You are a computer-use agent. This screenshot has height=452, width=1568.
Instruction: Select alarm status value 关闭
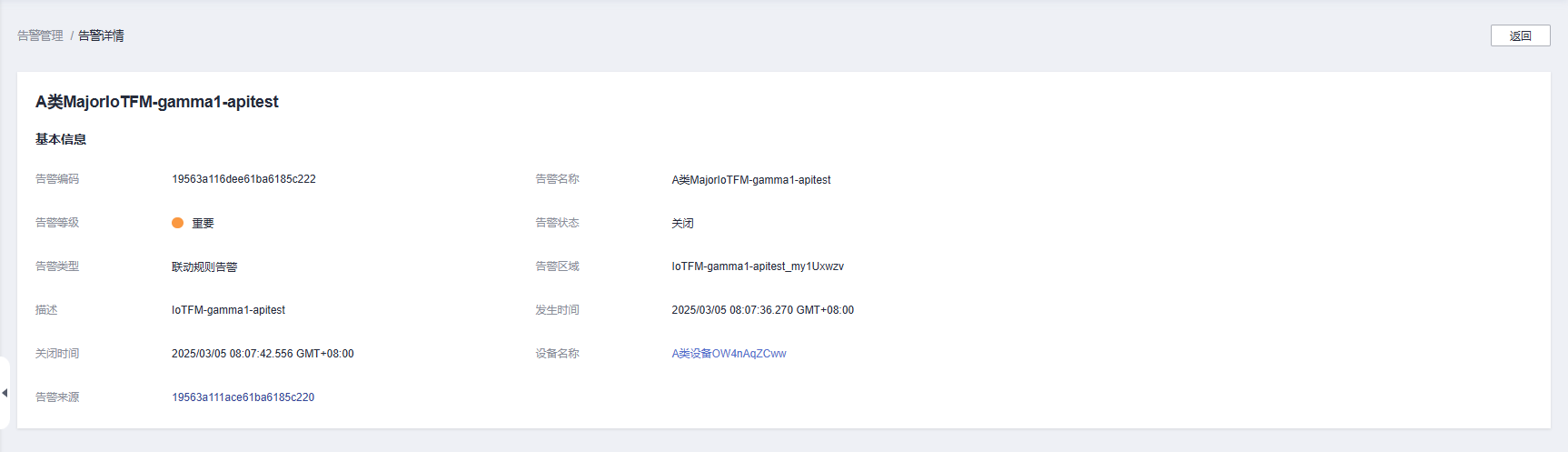[x=682, y=223]
